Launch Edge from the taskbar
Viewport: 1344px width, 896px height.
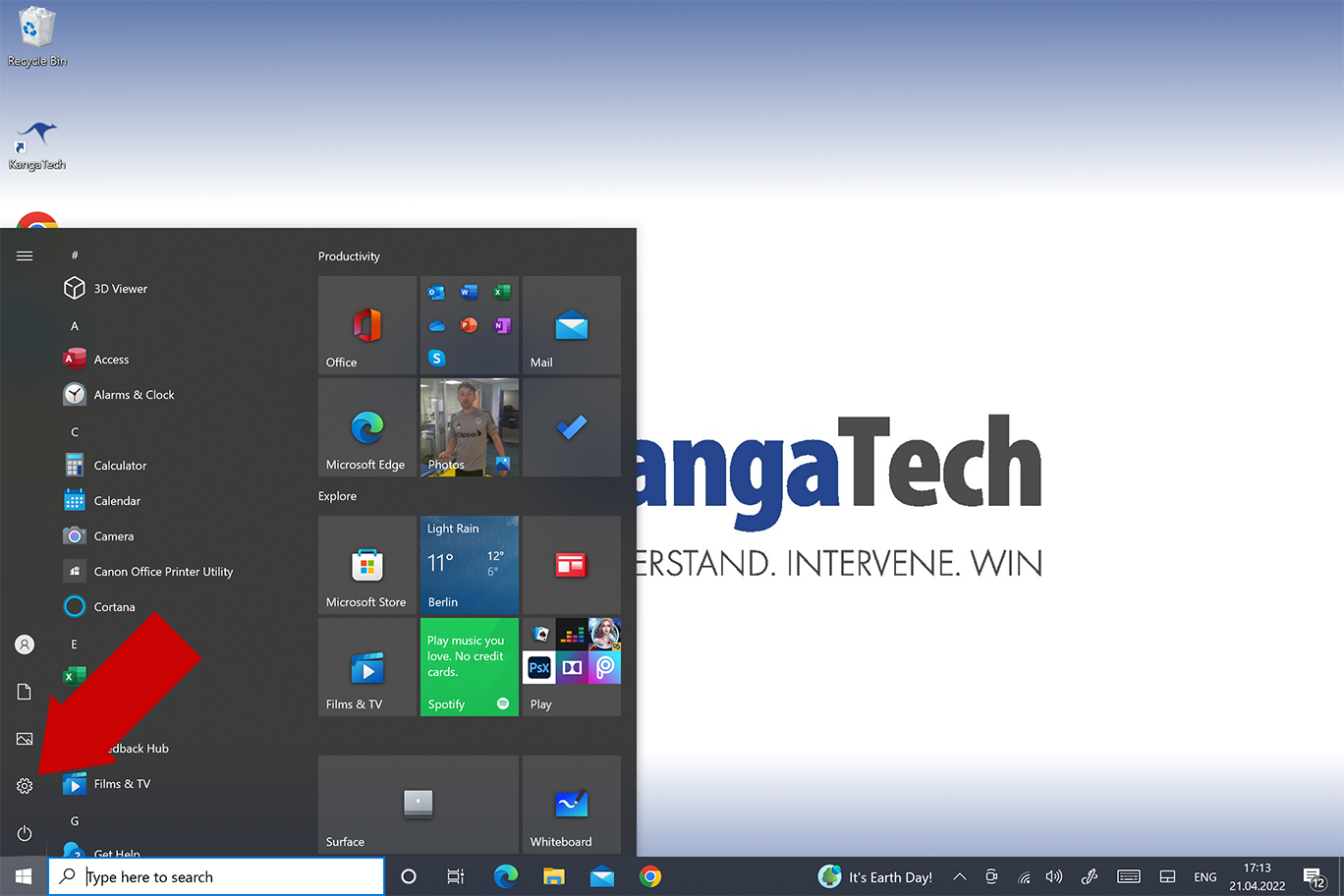505,876
